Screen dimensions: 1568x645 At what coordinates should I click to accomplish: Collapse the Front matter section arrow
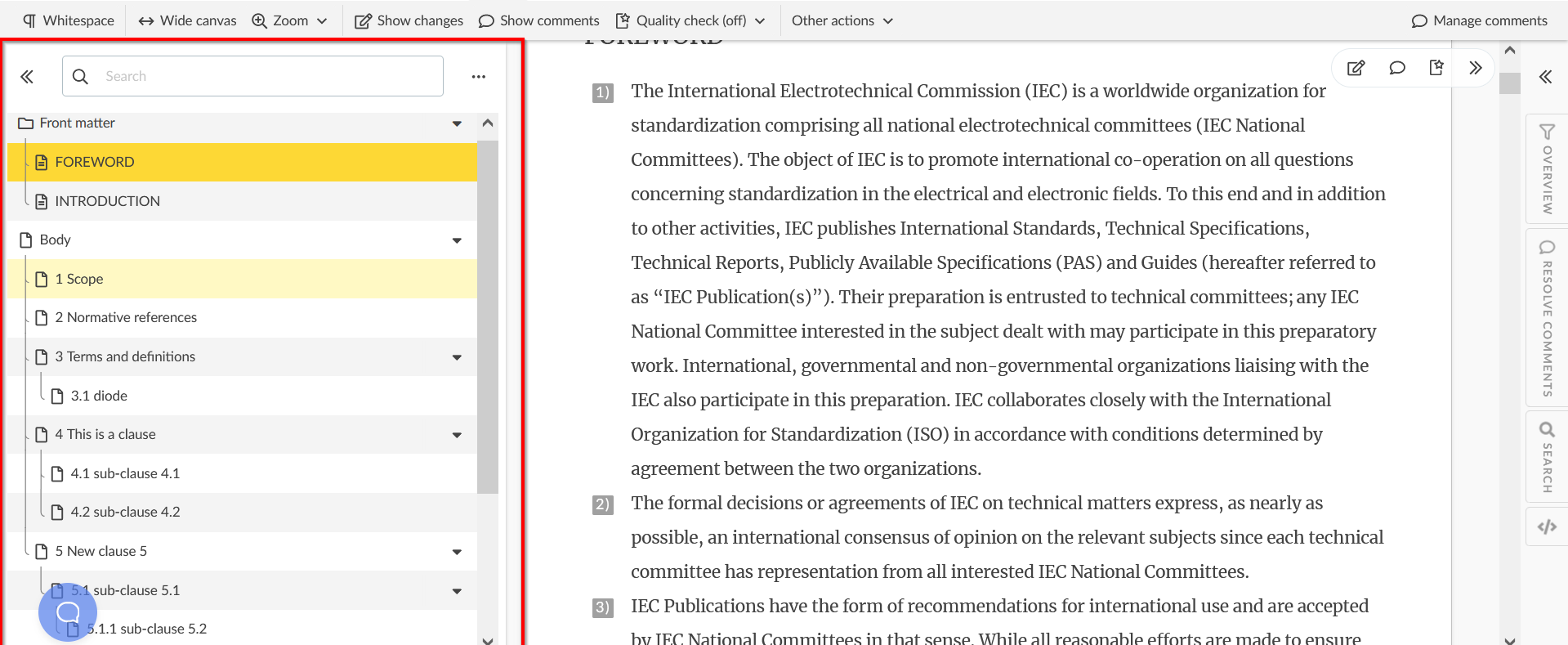pyautogui.click(x=457, y=123)
